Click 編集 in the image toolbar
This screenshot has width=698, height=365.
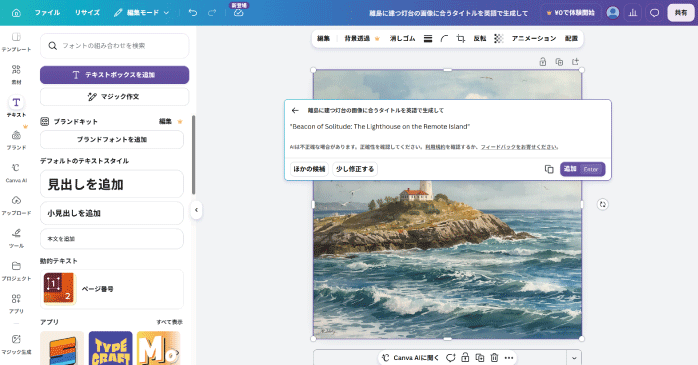tap(324, 39)
